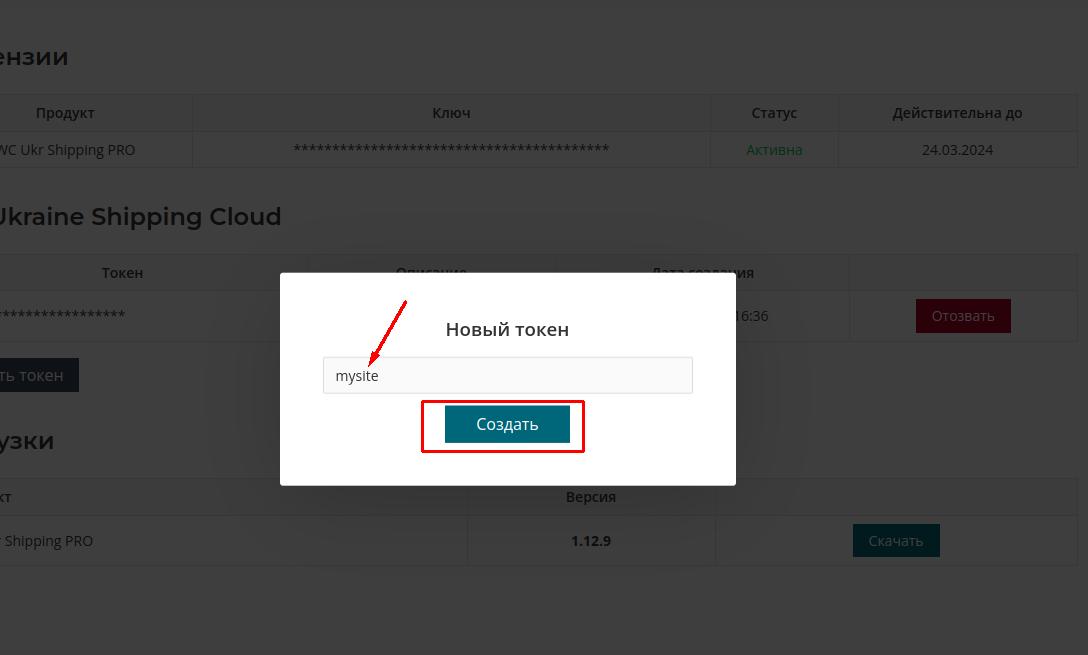Click the Активна status text
This screenshot has width=1088, height=655.
774,150
